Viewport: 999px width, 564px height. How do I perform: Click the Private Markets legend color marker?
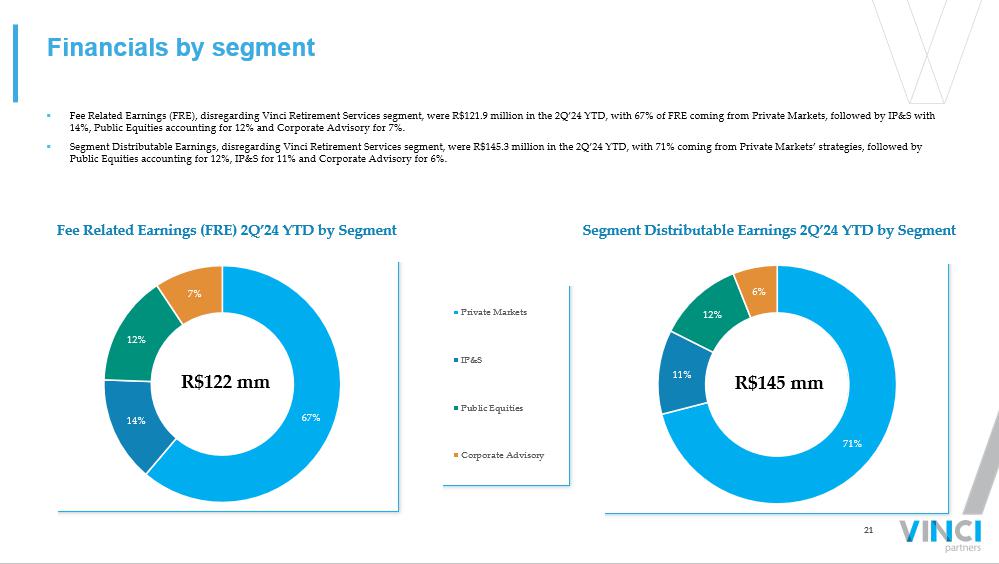click(456, 313)
